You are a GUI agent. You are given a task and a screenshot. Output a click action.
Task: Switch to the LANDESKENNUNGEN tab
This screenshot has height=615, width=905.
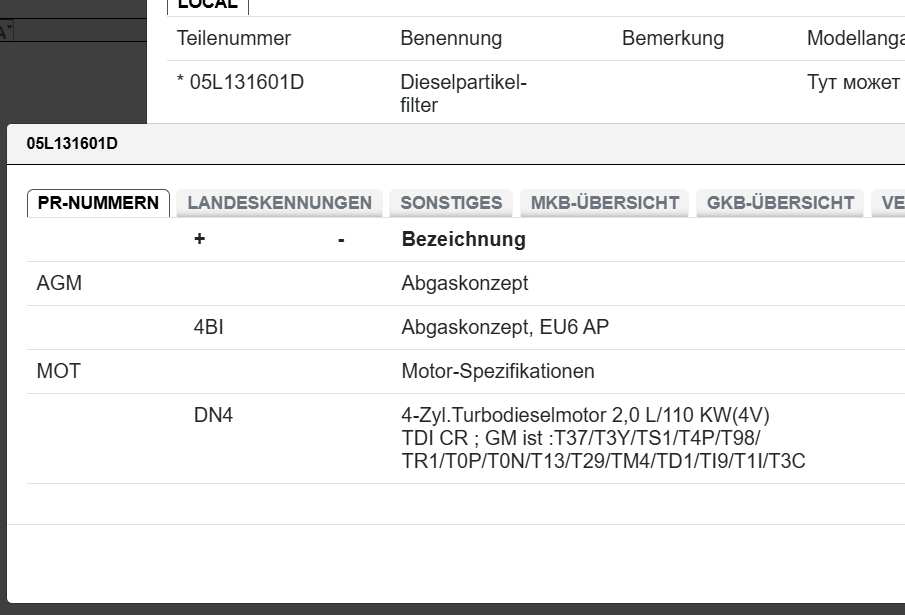tap(280, 203)
